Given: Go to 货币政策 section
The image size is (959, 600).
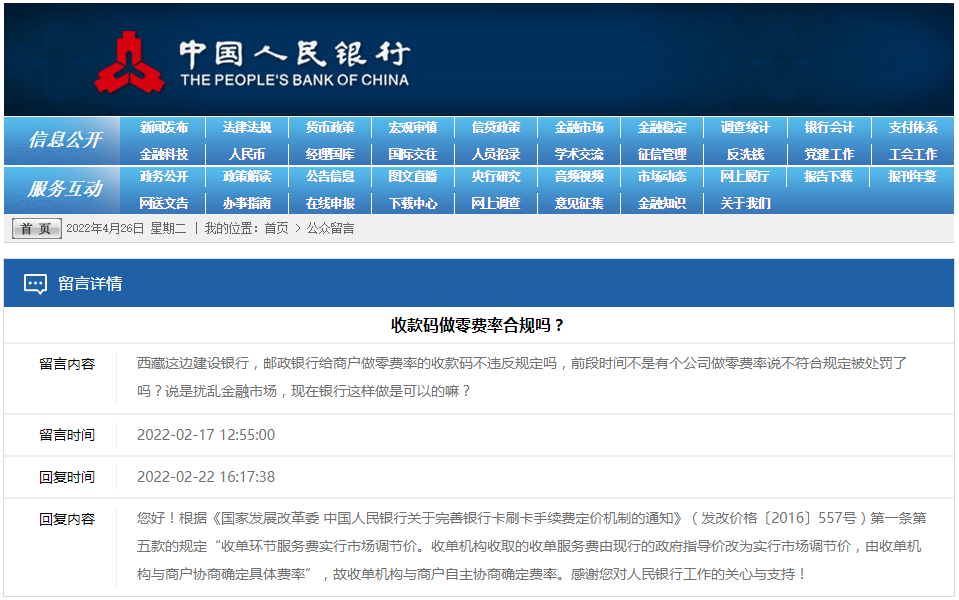Looking at the screenshot, I should [x=330, y=127].
